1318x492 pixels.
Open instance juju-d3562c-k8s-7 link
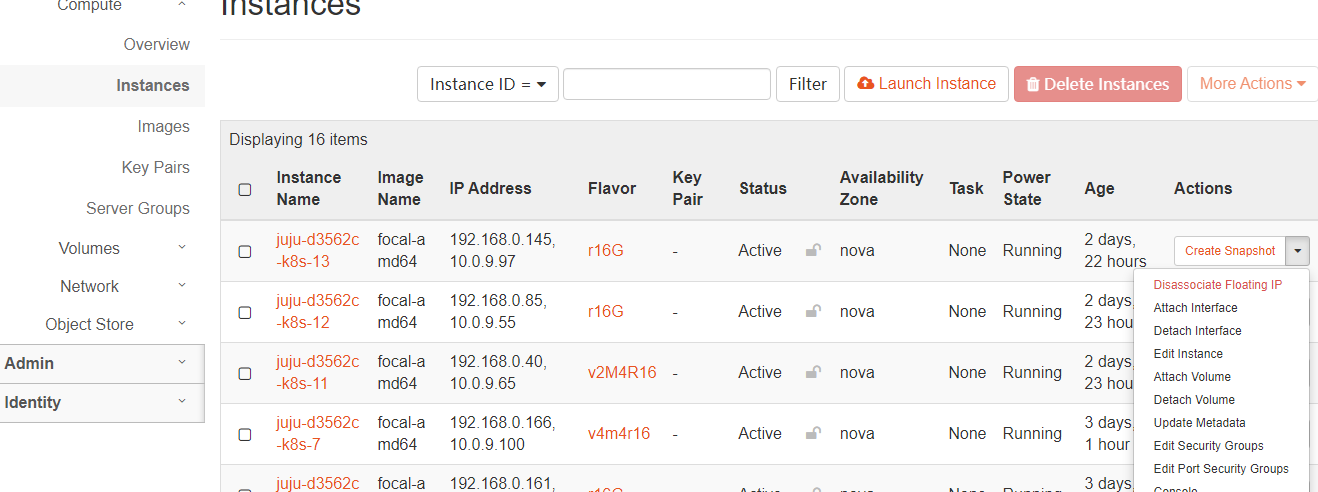click(318, 434)
